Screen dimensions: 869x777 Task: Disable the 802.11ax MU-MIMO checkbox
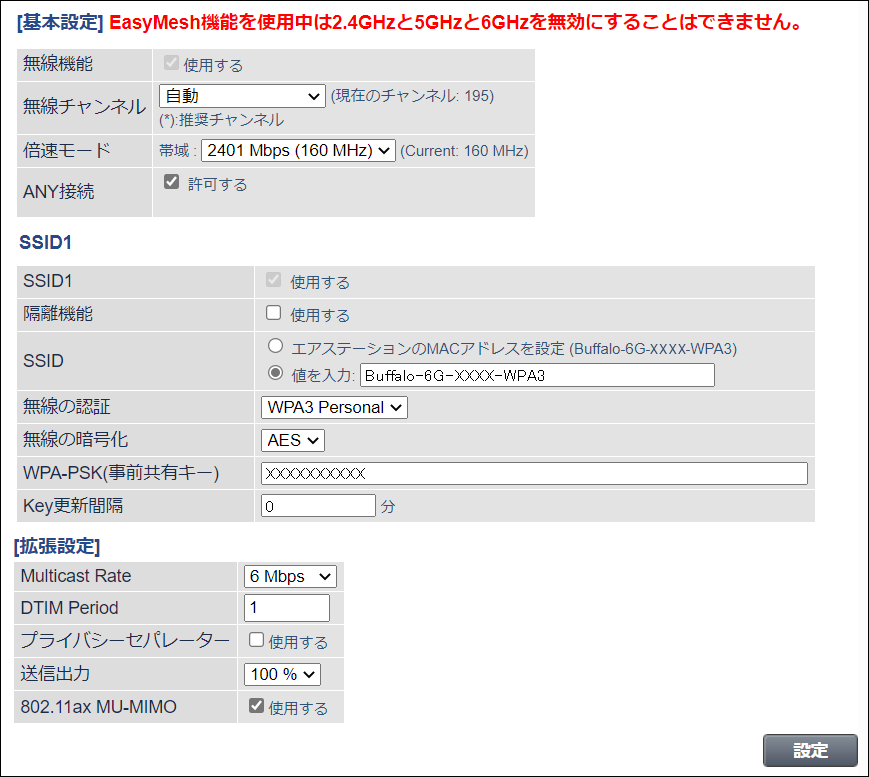click(x=256, y=706)
